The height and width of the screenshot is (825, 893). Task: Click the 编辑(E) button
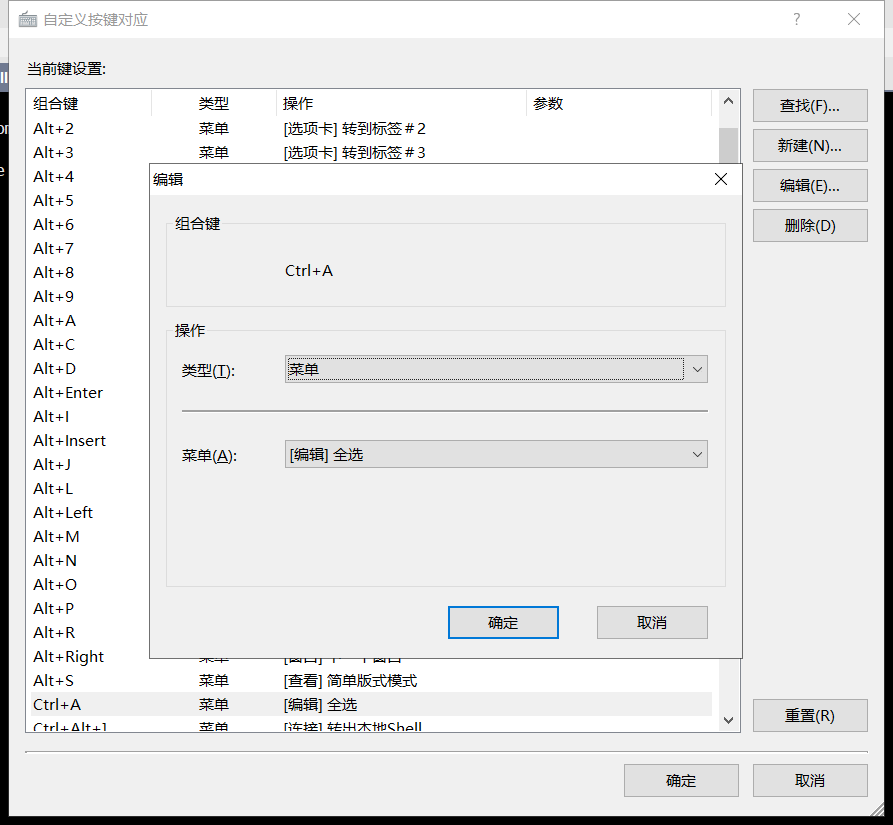tap(810, 185)
